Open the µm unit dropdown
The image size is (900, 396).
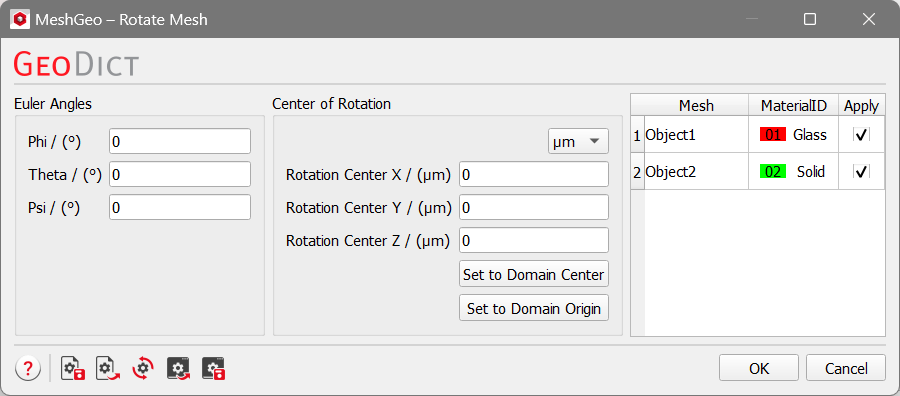(578, 142)
